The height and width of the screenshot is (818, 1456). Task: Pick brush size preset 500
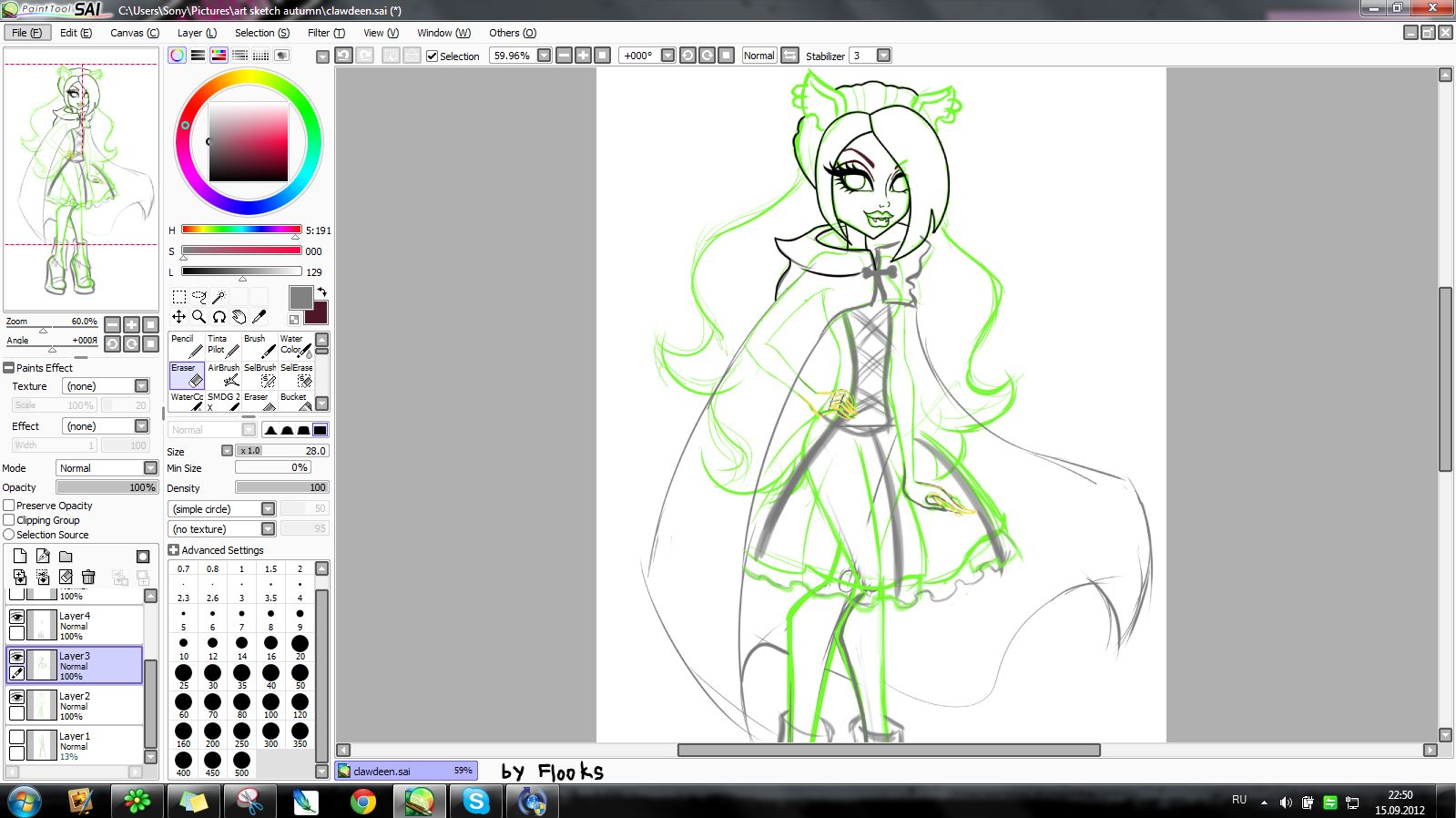241,763
